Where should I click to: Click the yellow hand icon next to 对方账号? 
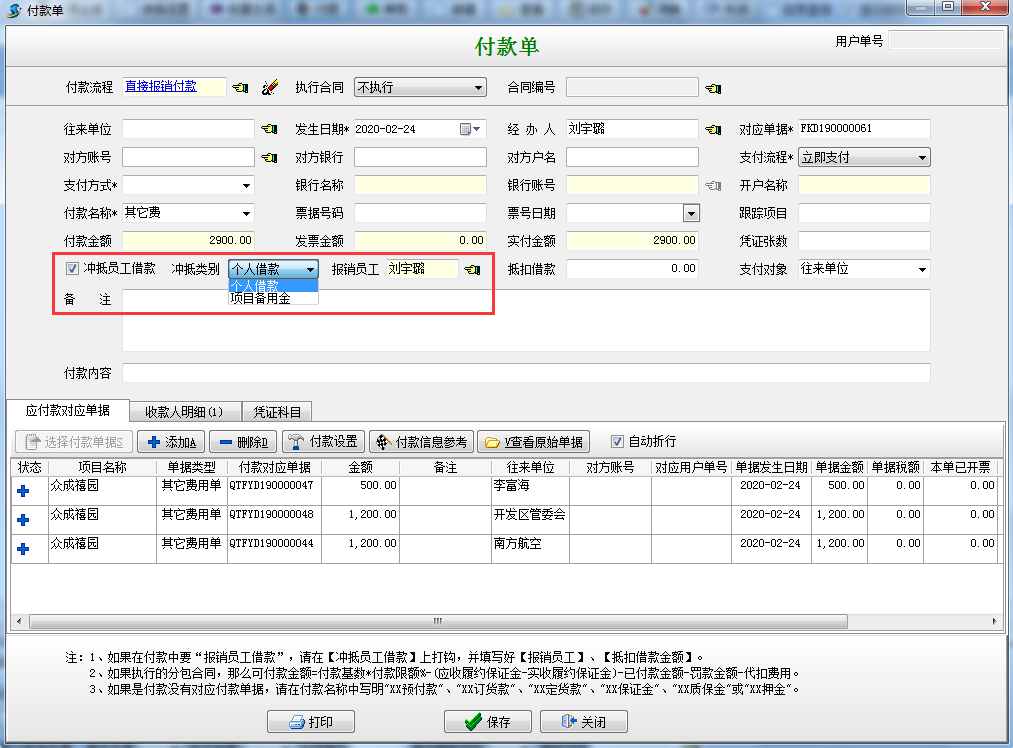(269, 157)
